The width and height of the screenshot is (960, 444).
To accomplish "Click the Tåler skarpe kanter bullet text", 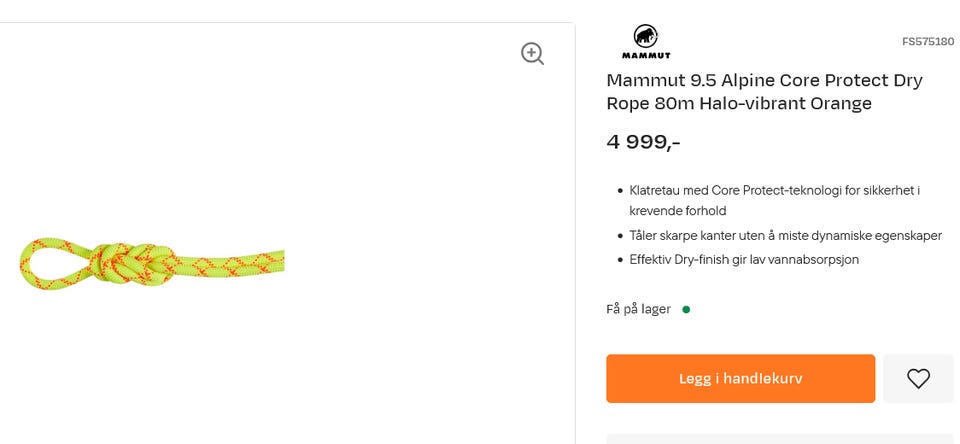I will [x=785, y=236].
